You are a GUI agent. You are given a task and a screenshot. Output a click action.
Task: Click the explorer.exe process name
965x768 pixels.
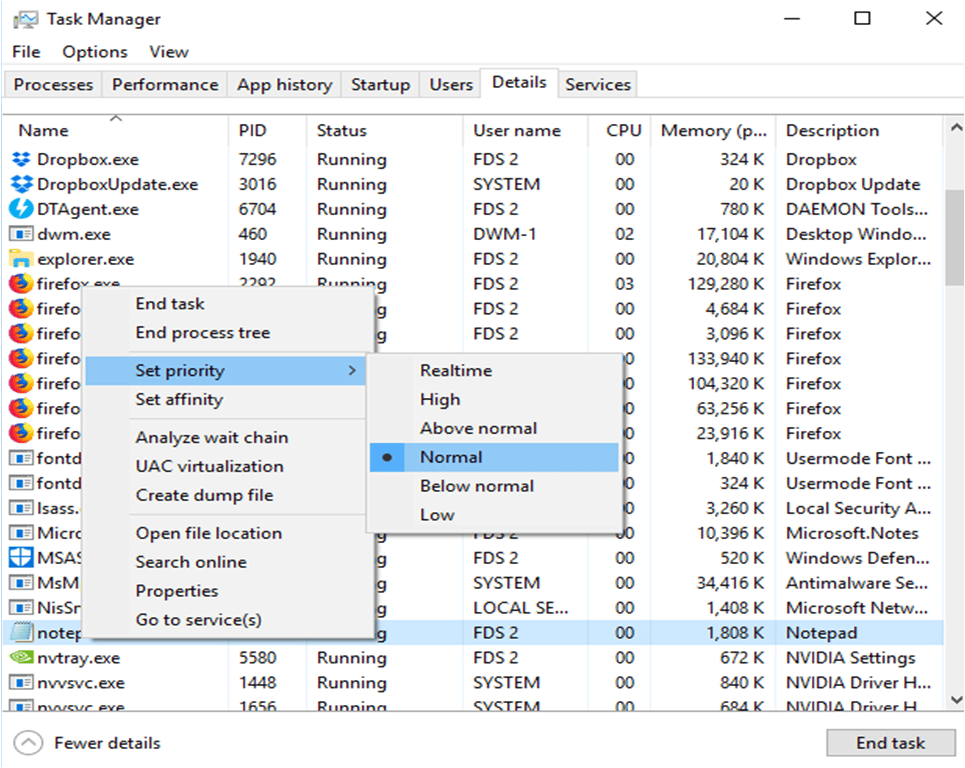(86, 259)
